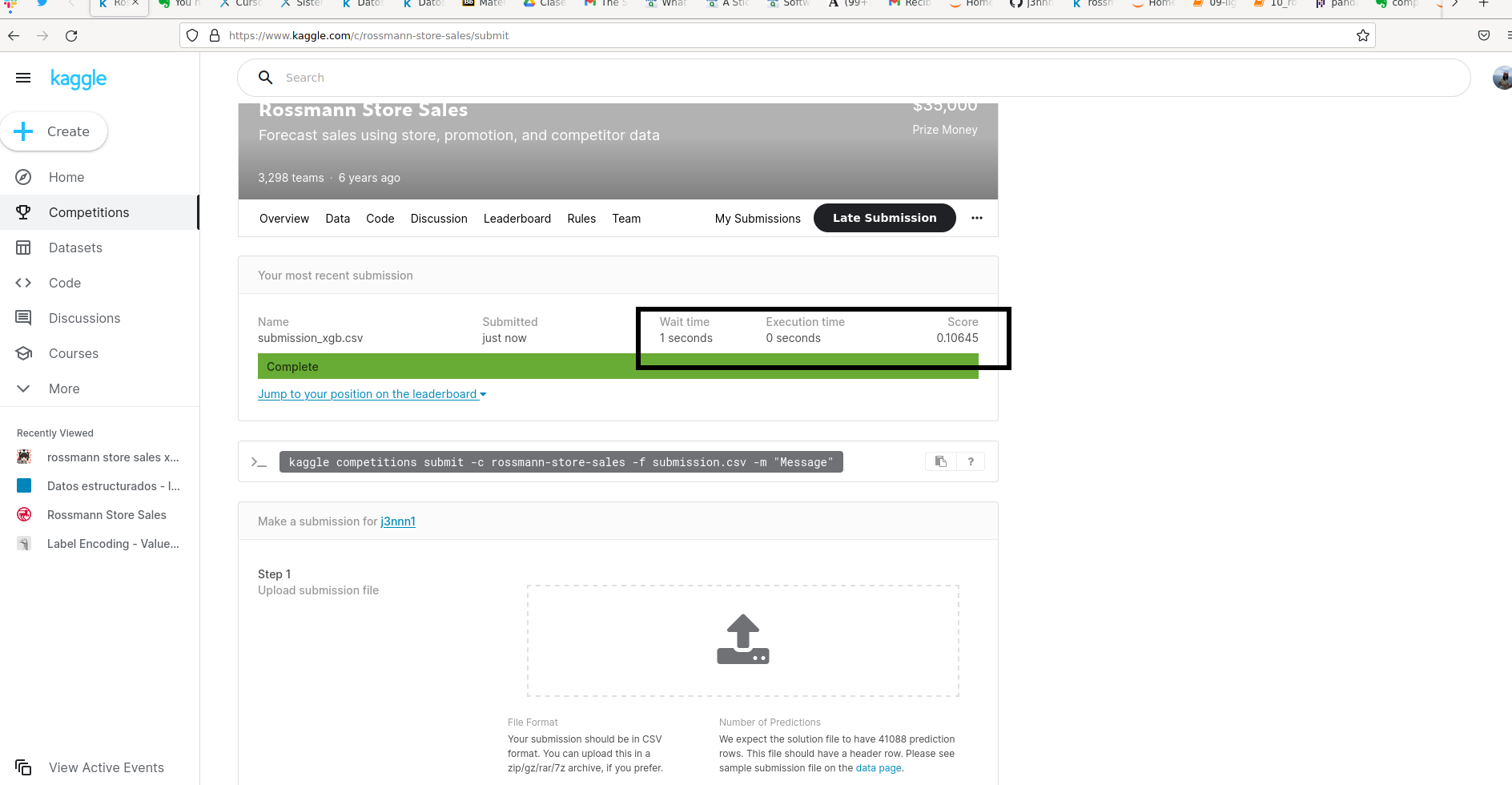The width and height of the screenshot is (1512, 785).
Task: Click the Create button
Action: click(54, 131)
